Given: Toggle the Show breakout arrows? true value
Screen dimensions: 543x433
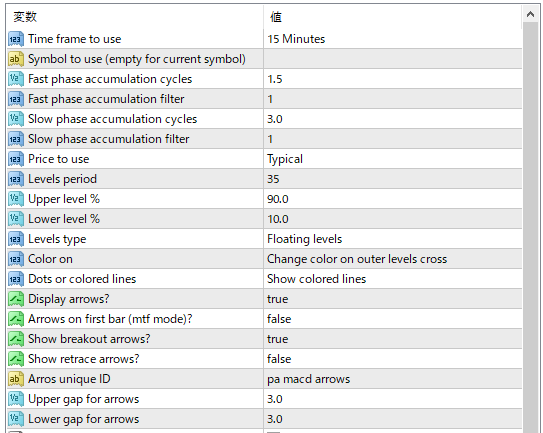Looking at the screenshot, I should pyautogui.click(x=393, y=339).
